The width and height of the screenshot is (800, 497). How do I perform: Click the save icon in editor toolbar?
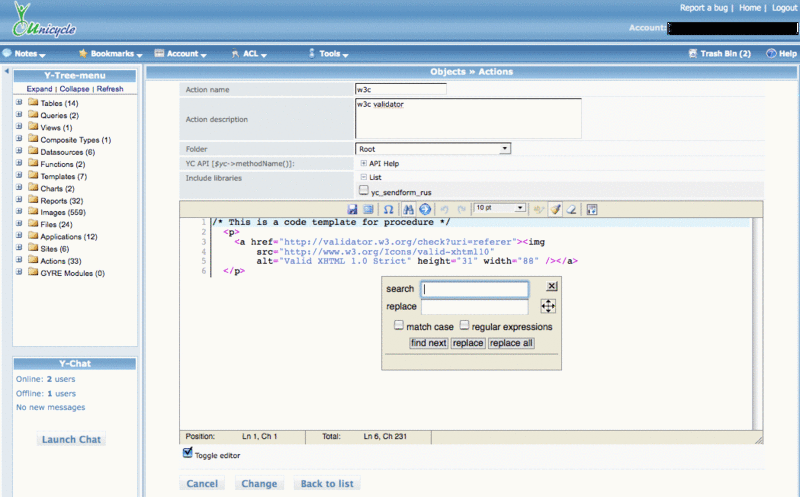pos(353,208)
